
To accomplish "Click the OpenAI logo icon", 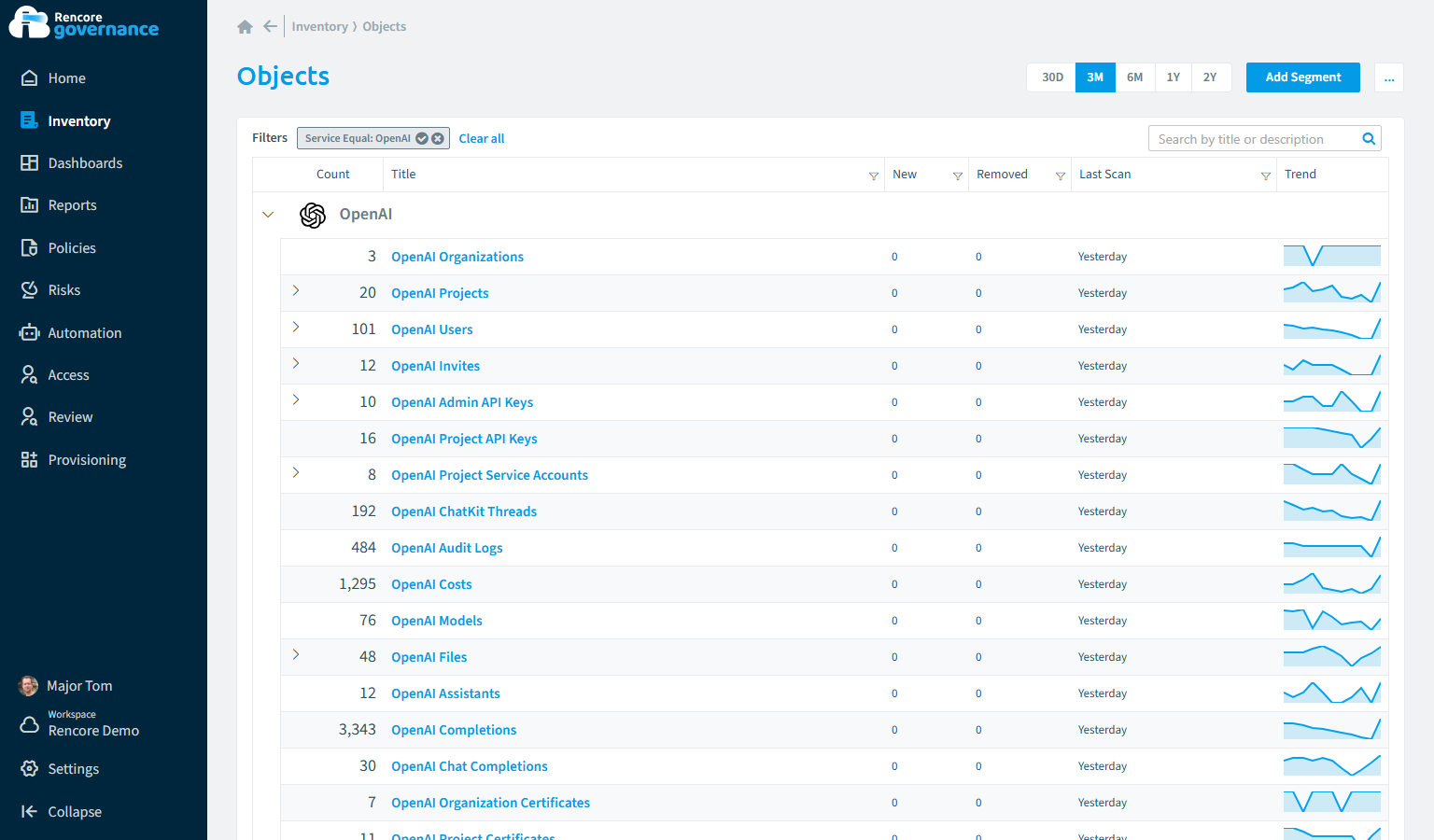I will point(313,216).
